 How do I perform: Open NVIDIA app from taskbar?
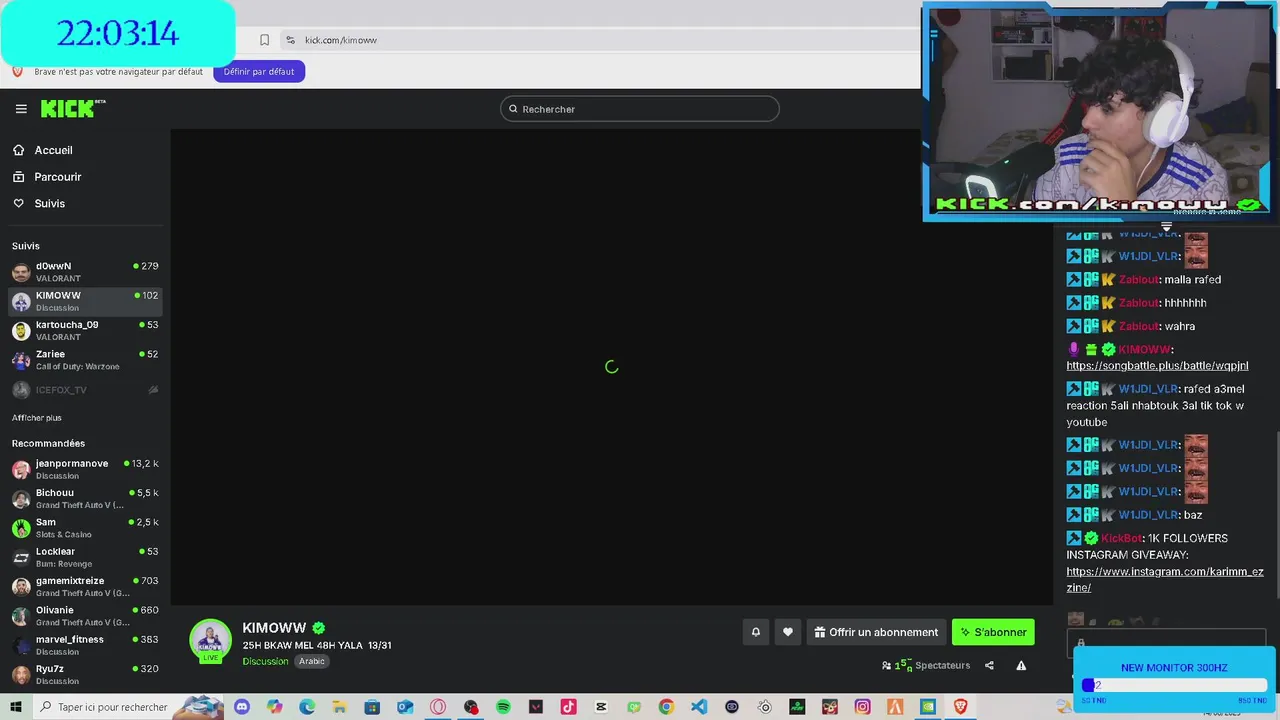pos(928,707)
